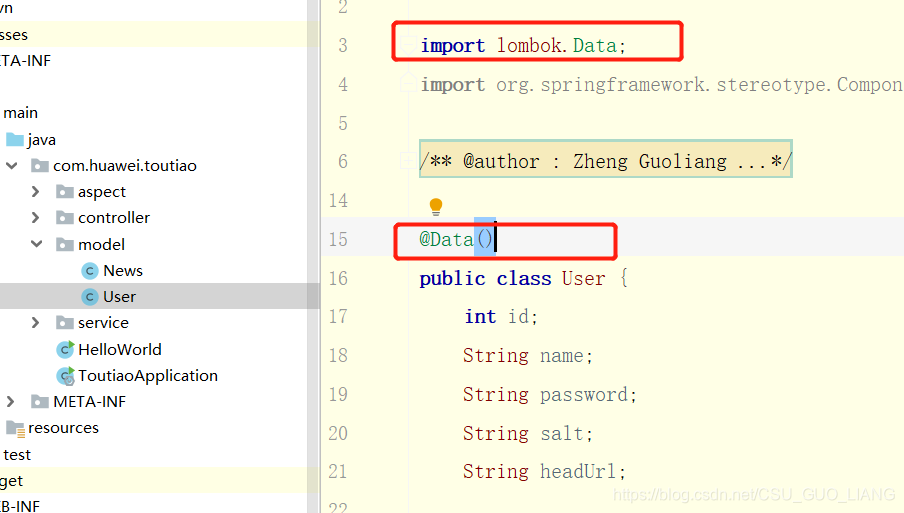This screenshot has width=904, height=513.
Task: Click line number 15 in the gutter
Action: tap(338, 239)
